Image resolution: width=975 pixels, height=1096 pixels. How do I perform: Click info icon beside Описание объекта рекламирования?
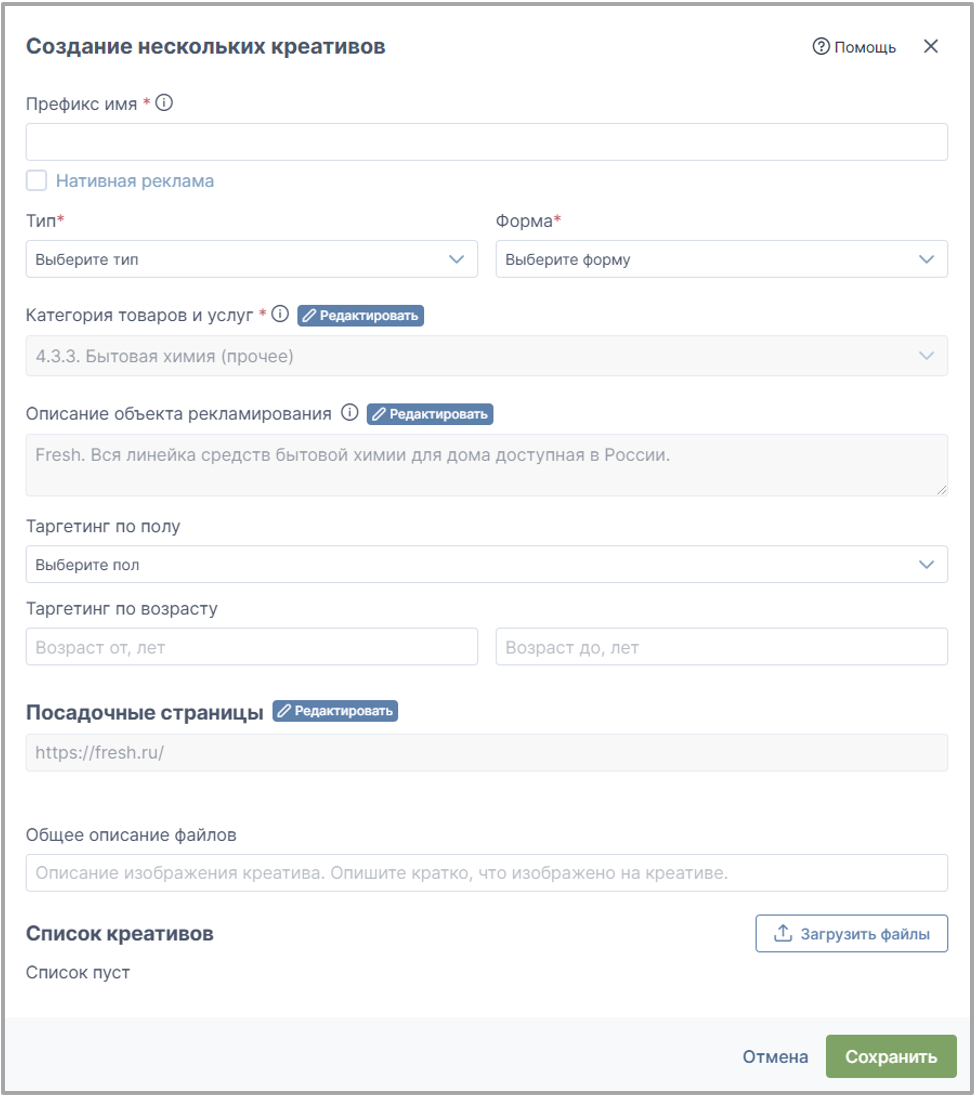click(349, 412)
